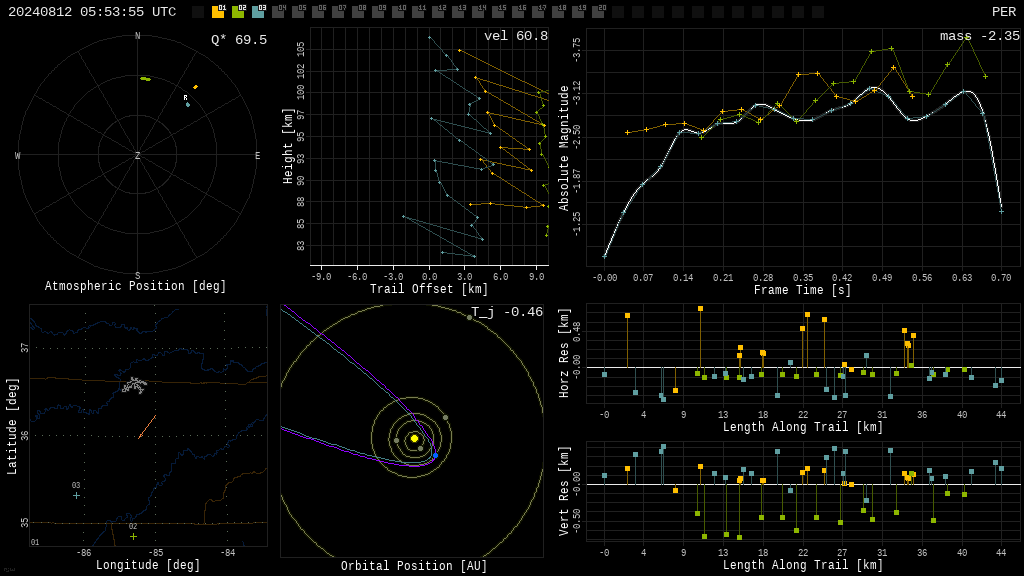Click the PER shower label
Screen dimensions: 1024x576
pos(1004,12)
